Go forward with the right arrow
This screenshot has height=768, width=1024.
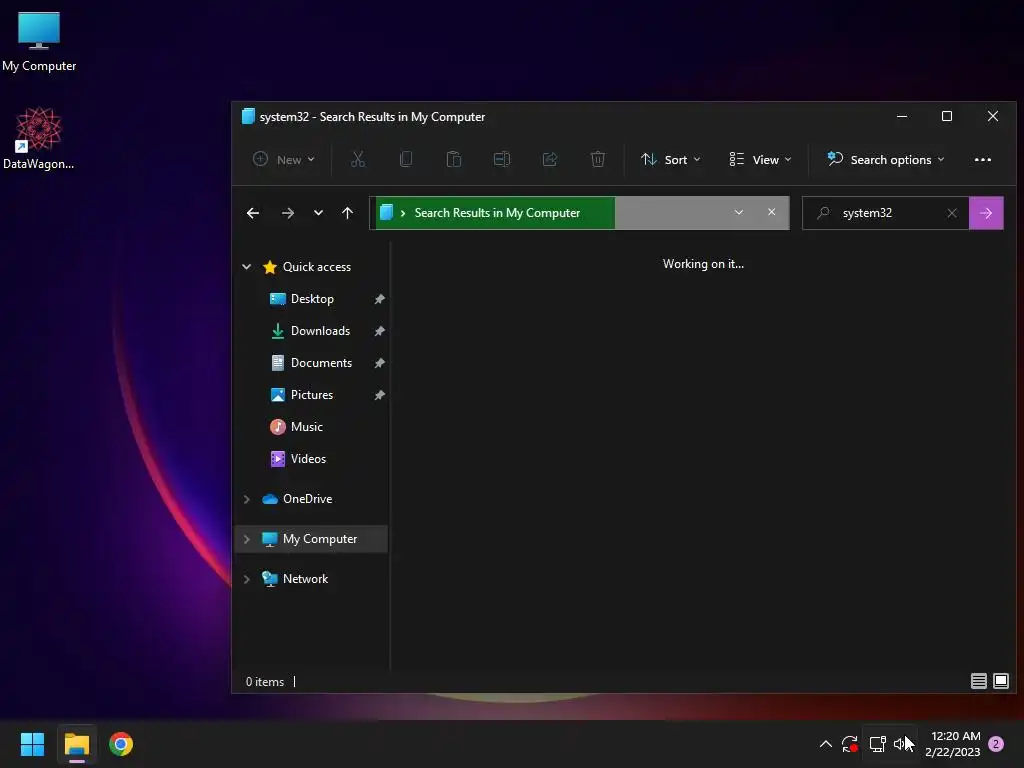(287, 213)
